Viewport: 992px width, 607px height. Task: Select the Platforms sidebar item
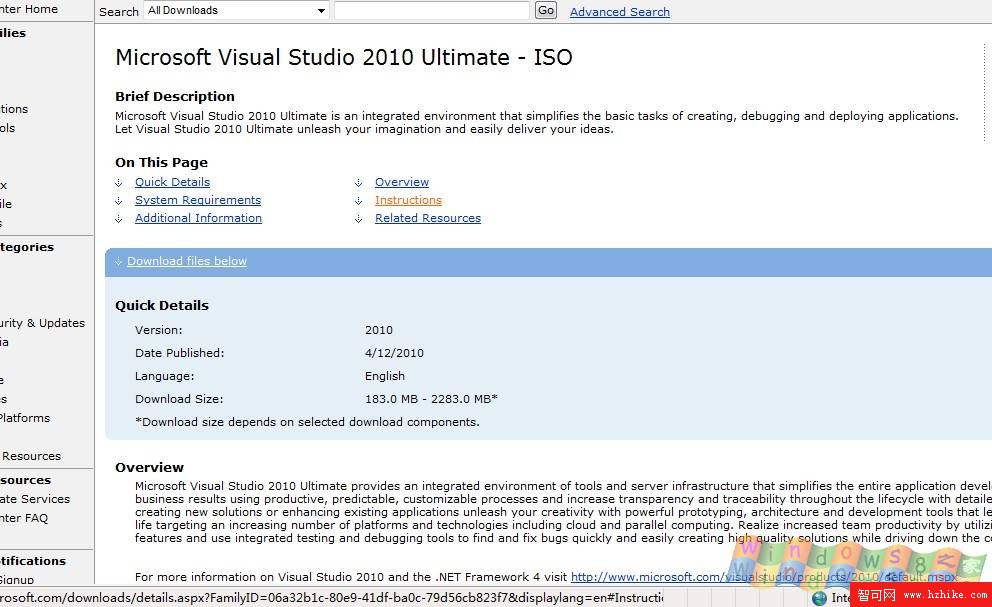pos(25,418)
